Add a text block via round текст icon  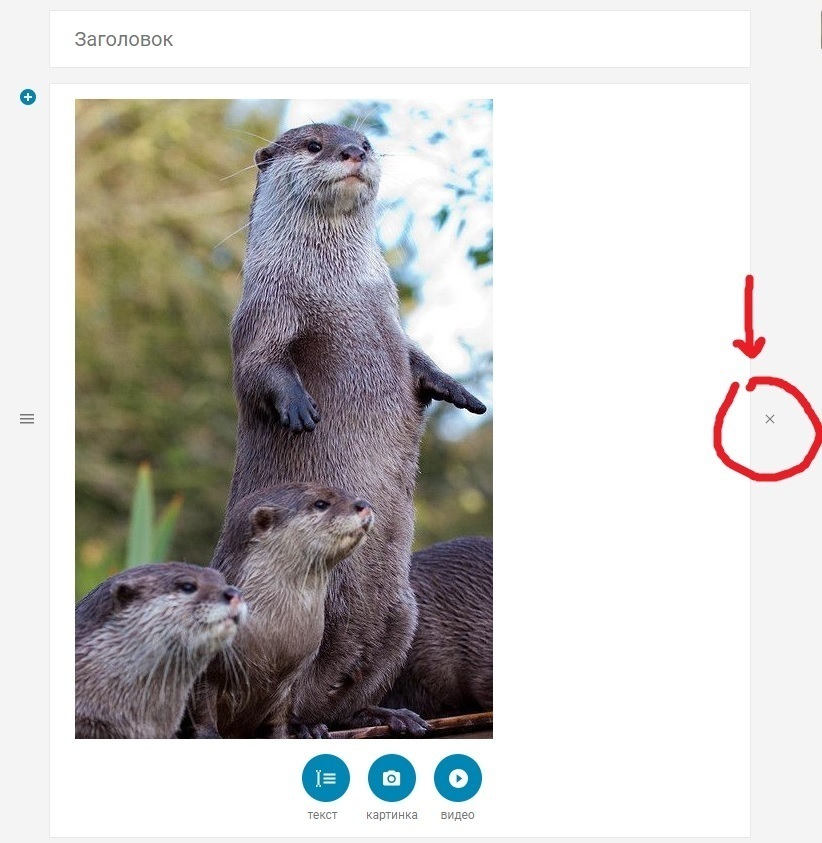[326, 778]
